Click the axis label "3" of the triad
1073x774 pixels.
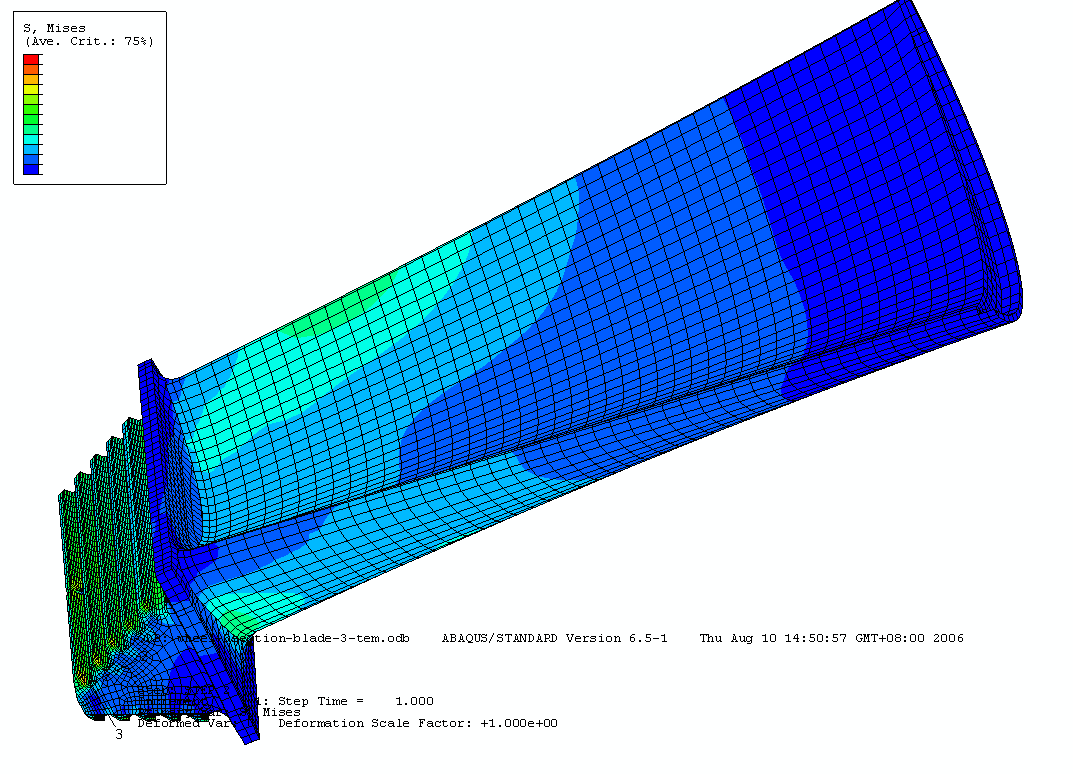[x=118, y=735]
